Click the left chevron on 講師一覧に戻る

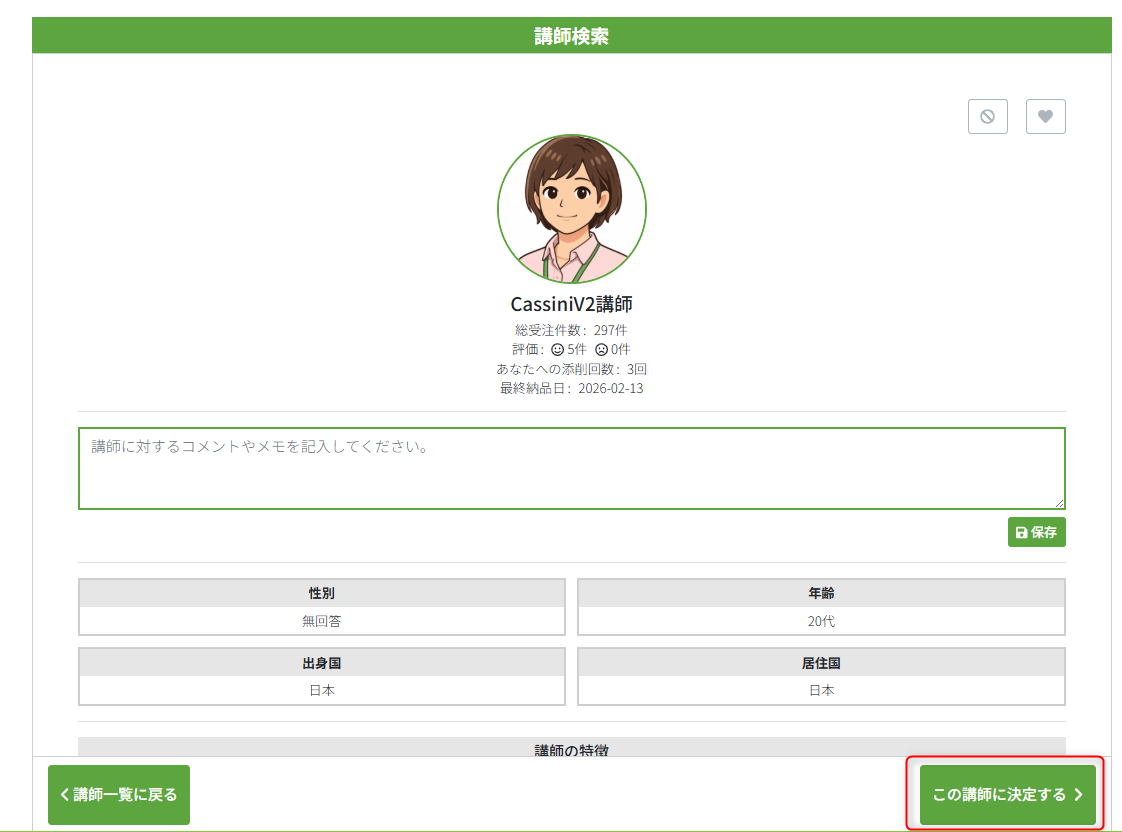coord(65,795)
